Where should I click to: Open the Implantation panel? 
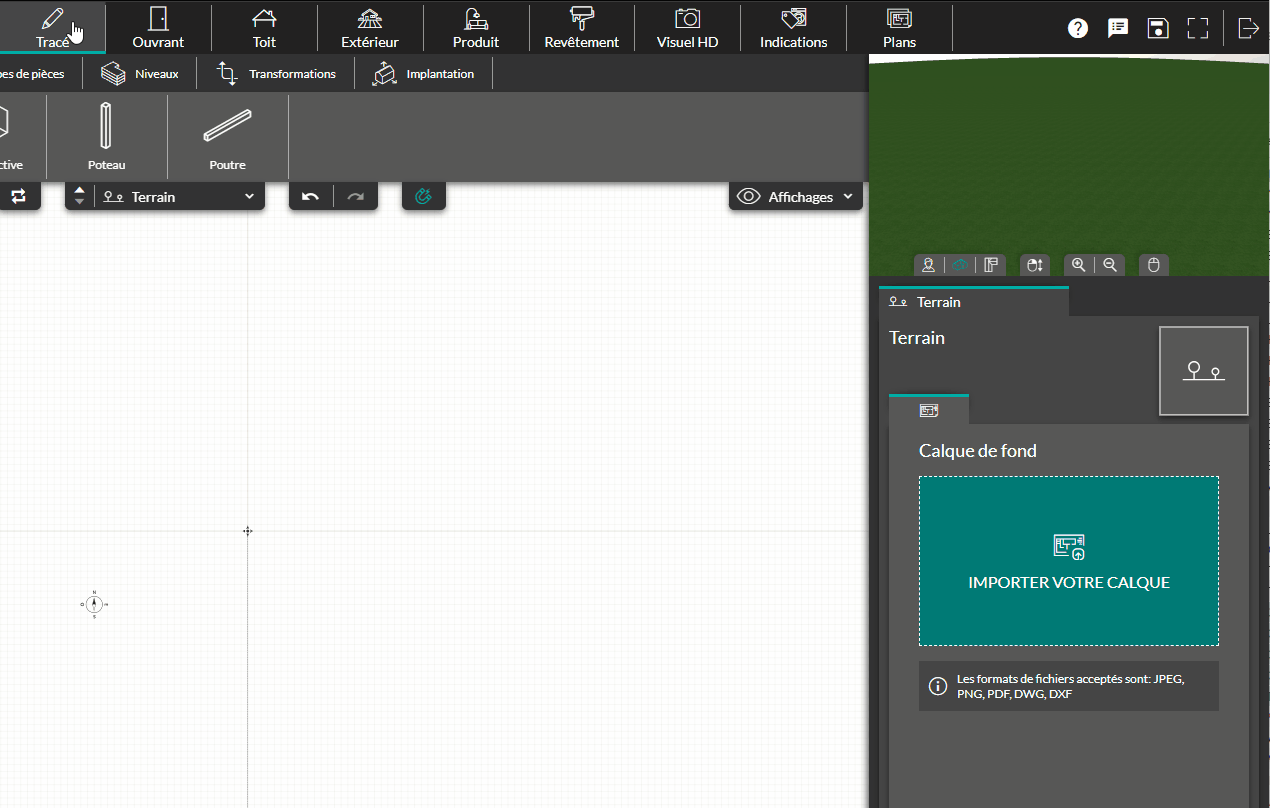click(x=423, y=73)
